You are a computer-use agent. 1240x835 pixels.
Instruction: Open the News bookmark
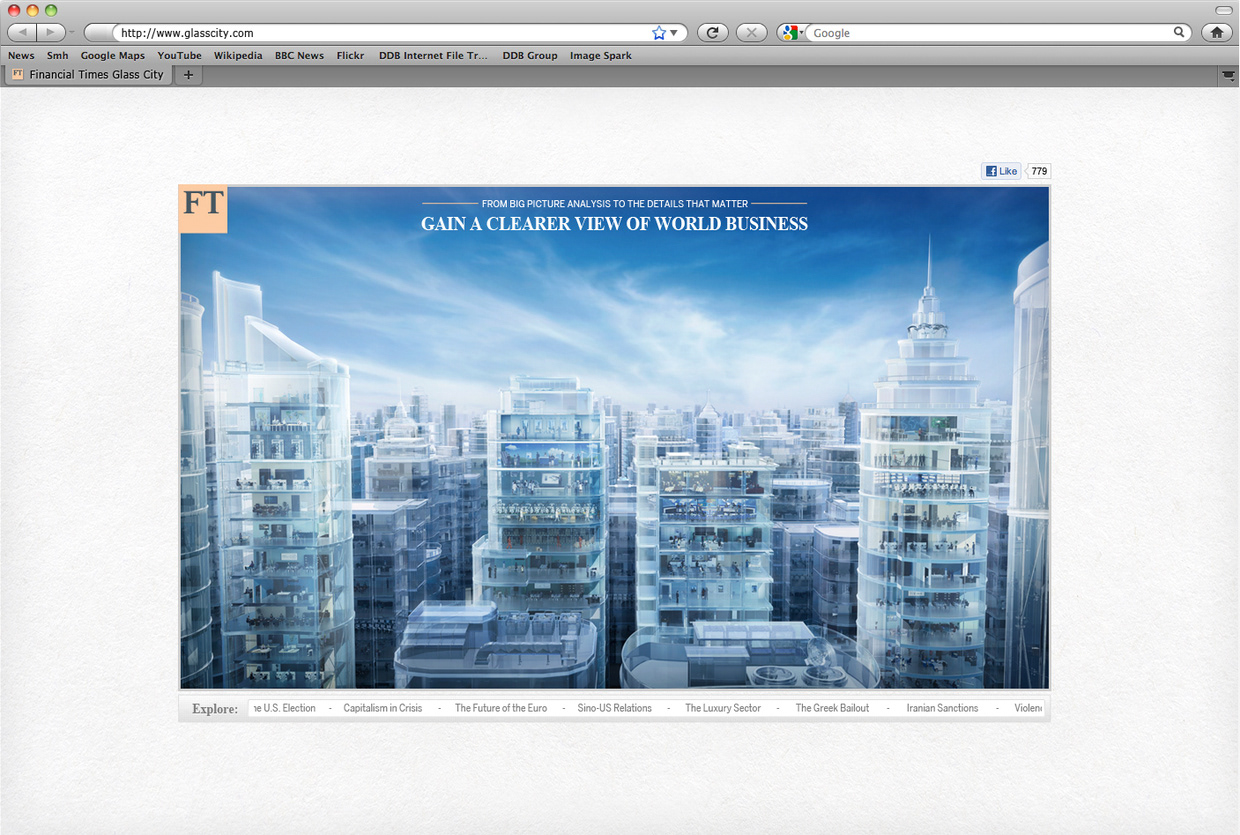[x=21, y=56]
